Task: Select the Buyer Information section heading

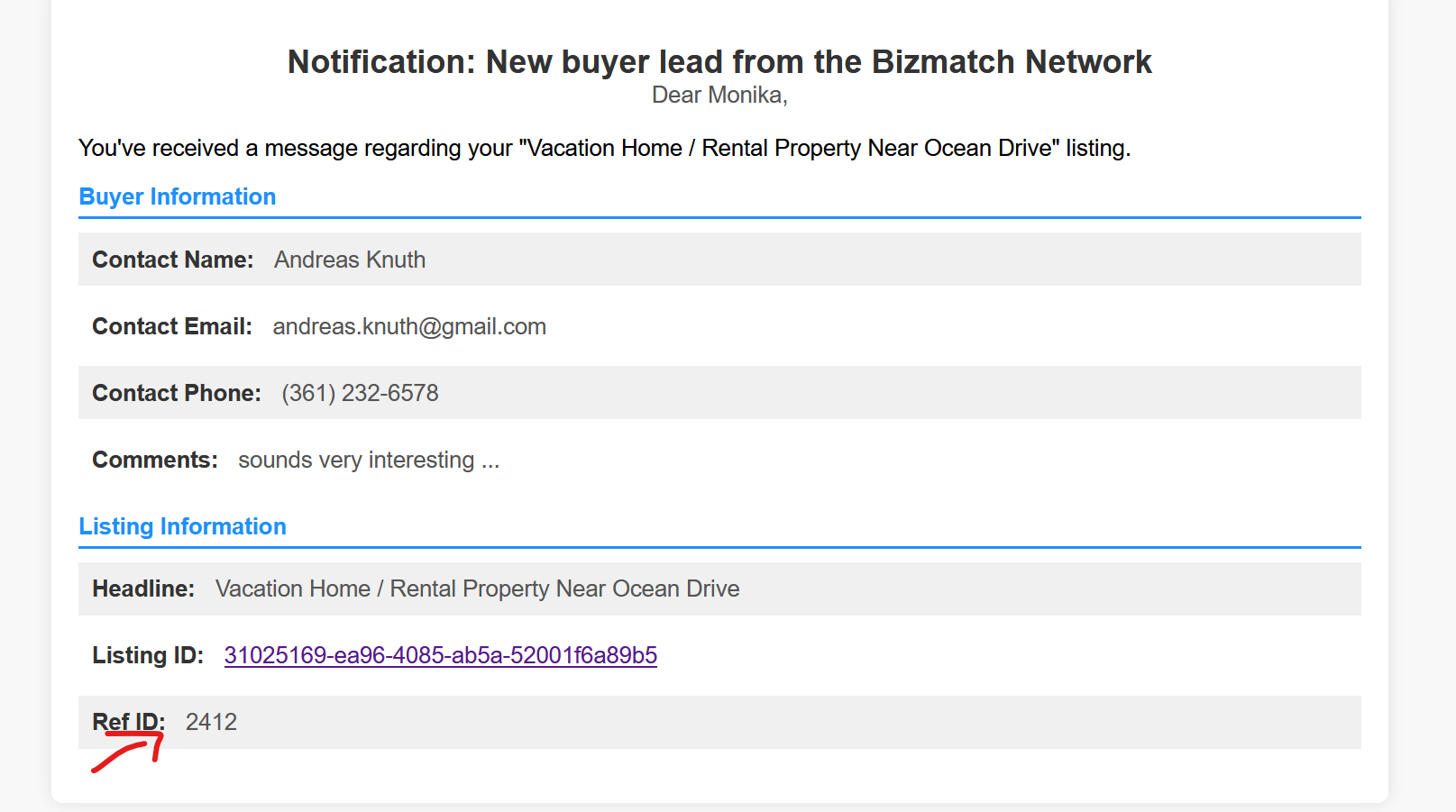Action: (x=178, y=197)
